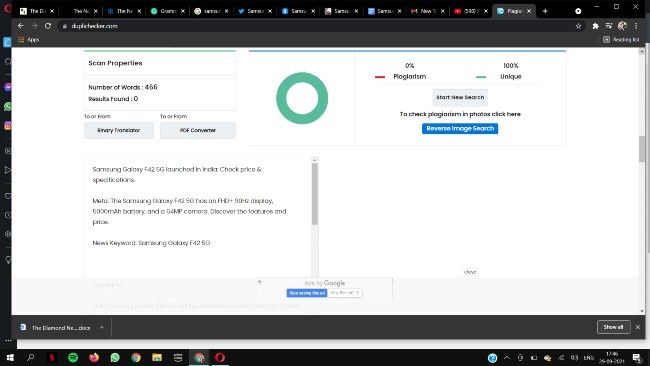The width and height of the screenshot is (650, 366).
Task: Open the media controls toolbar icon
Action: click(609, 26)
